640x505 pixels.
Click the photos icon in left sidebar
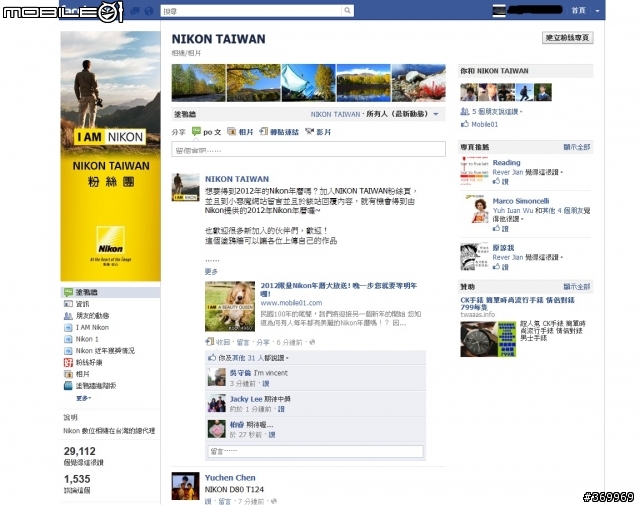68,374
